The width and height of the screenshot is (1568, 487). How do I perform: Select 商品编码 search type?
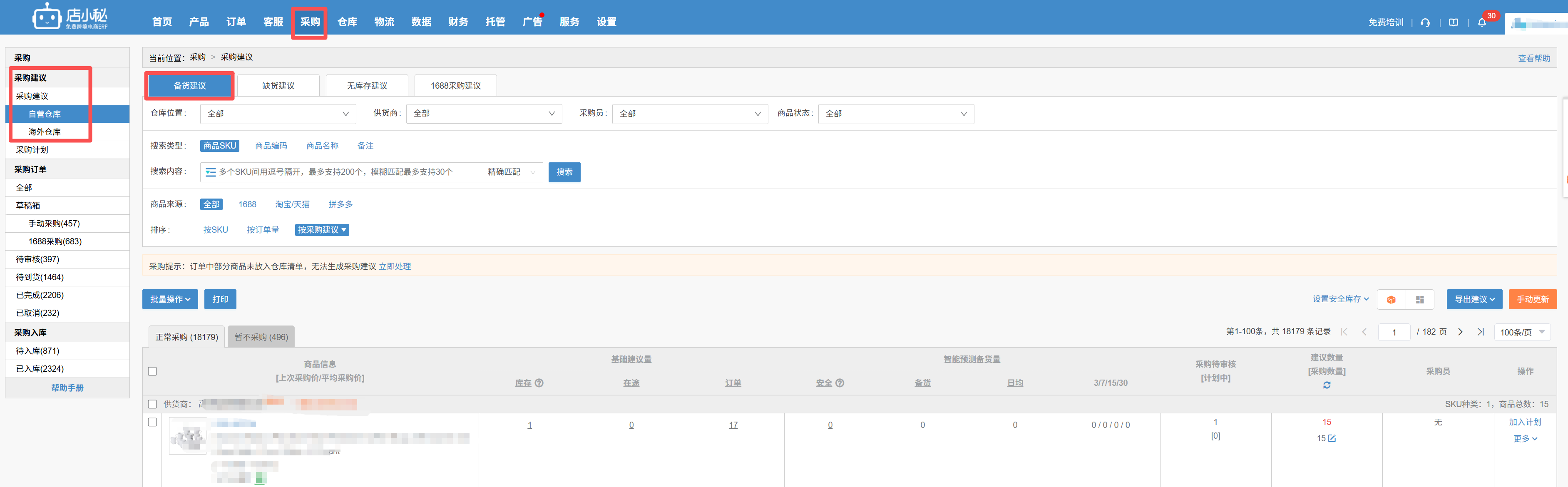click(271, 146)
